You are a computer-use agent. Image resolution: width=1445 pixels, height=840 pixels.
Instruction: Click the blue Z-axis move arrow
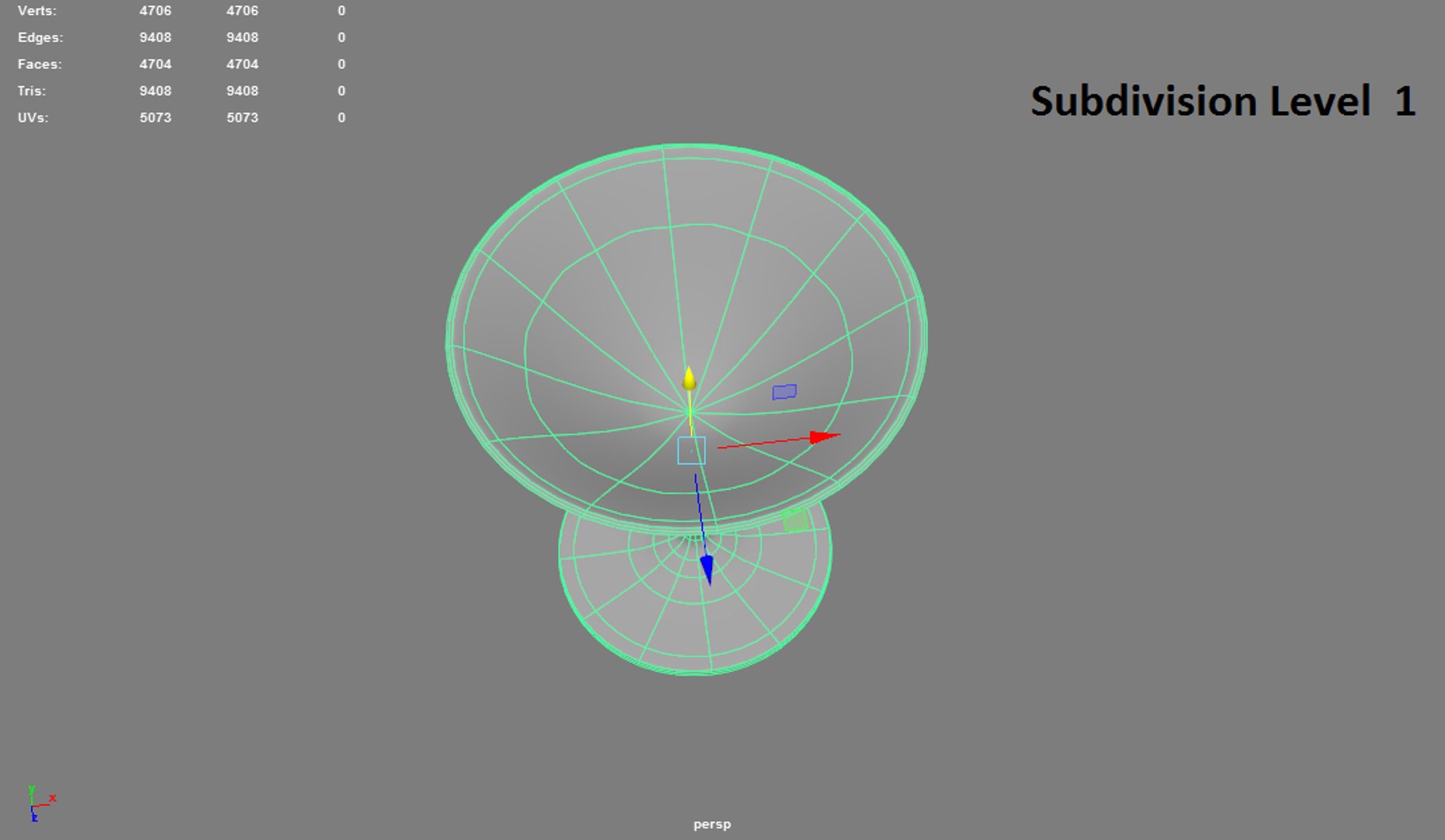coord(707,569)
